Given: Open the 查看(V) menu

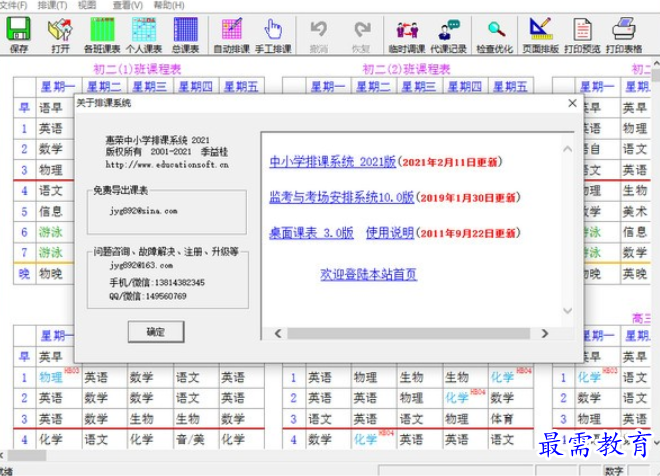Looking at the screenshot, I should 128,5.
